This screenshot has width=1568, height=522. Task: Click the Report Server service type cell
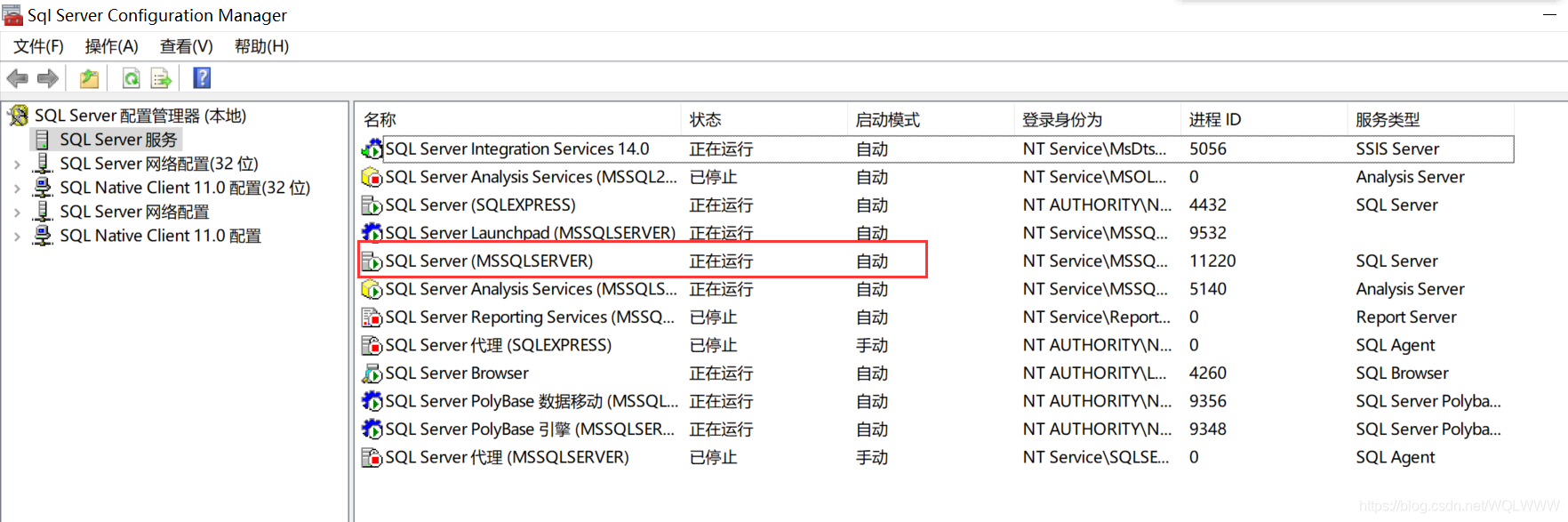point(1406,317)
